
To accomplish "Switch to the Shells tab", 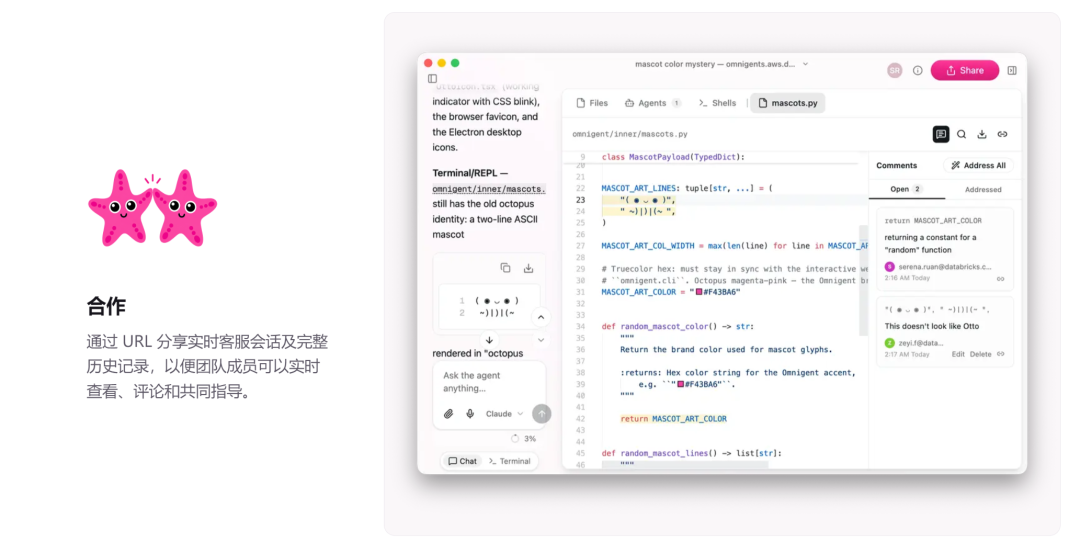I will [x=717, y=103].
